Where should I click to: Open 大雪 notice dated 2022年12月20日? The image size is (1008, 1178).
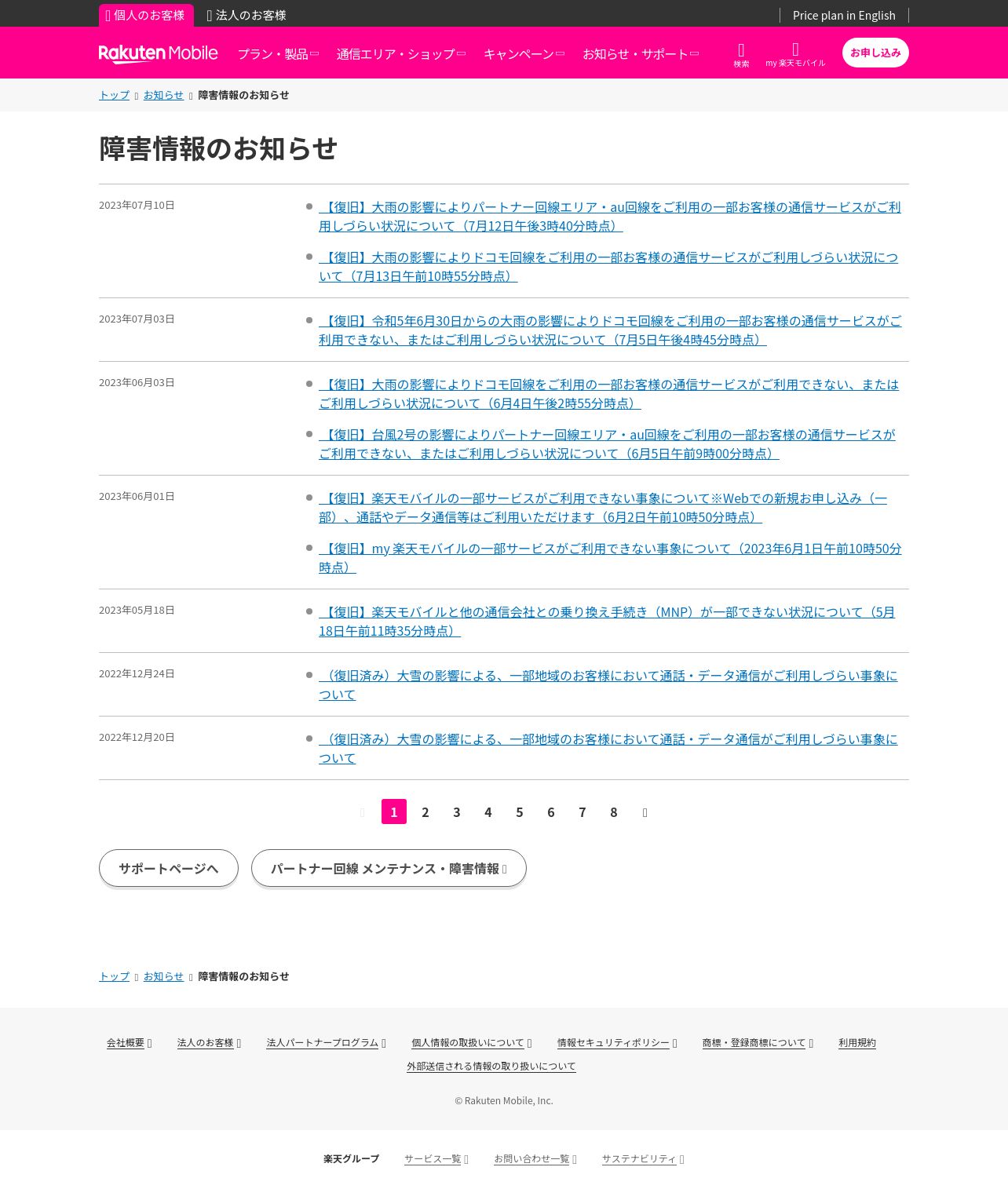[x=608, y=749]
